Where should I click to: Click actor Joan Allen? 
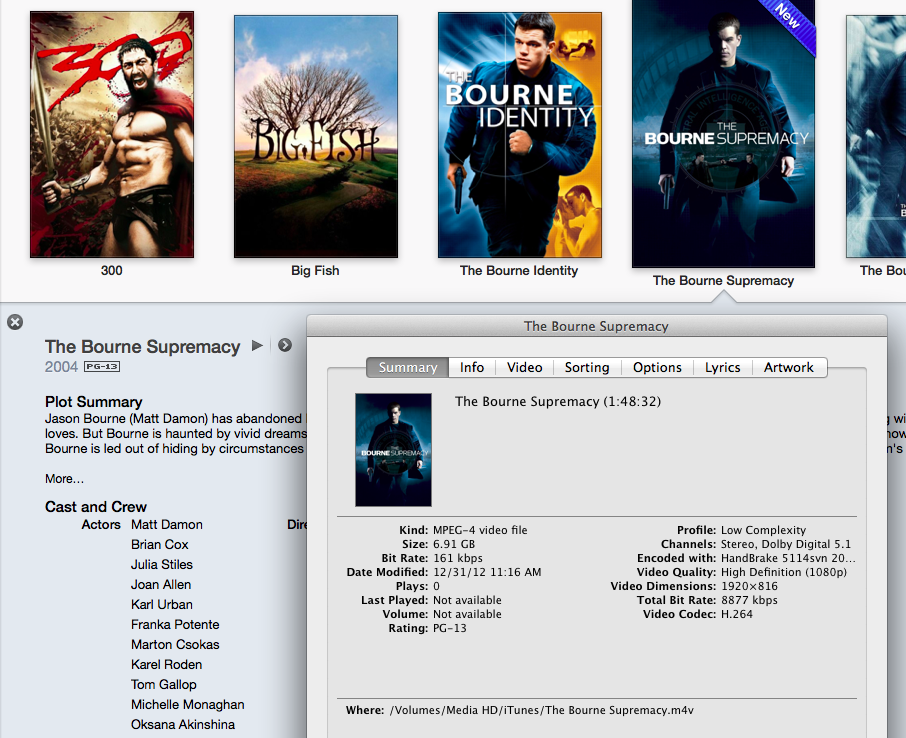tap(161, 585)
